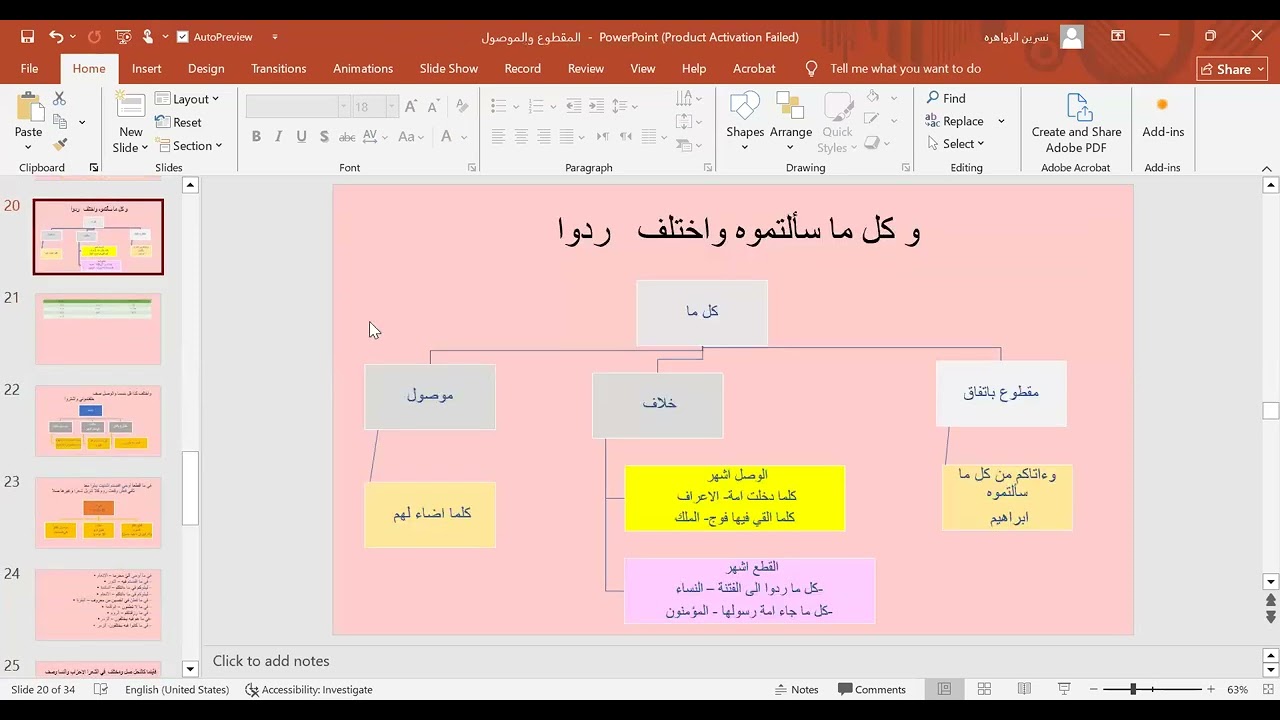Toggle Align Left paragraph
This screenshot has width=1280, height=720.
[x=497, y=137]
